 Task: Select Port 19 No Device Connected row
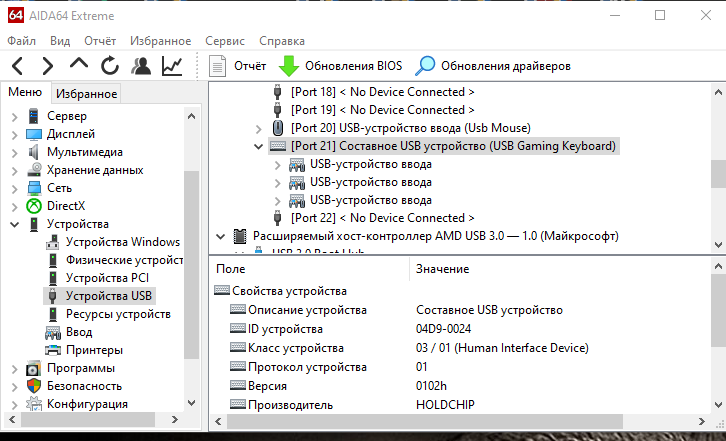(x=382, y=110)
